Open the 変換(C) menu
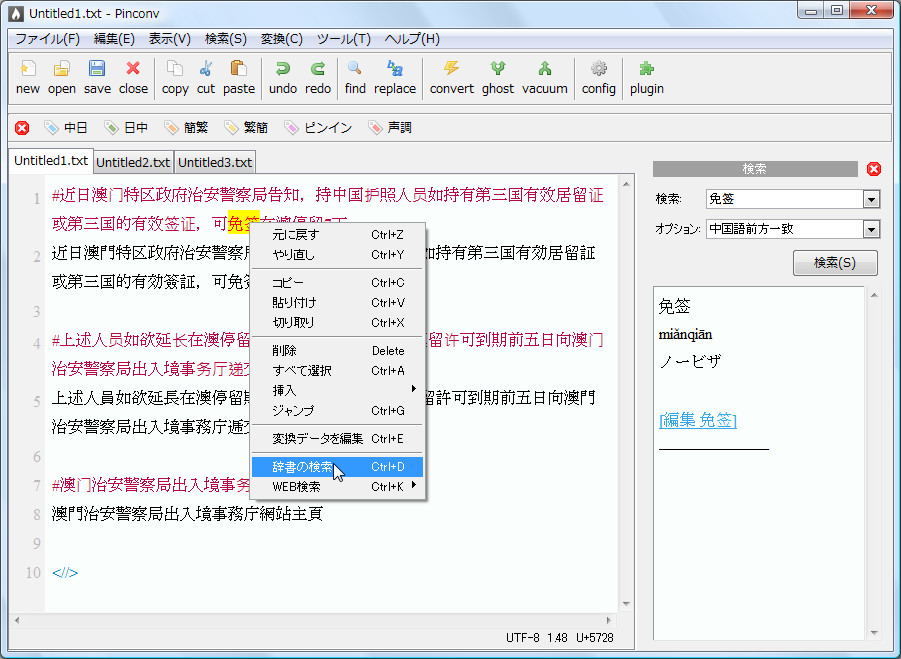Viewport: 901px width, 659px height. pyautogui.click(x=282, y=39)
